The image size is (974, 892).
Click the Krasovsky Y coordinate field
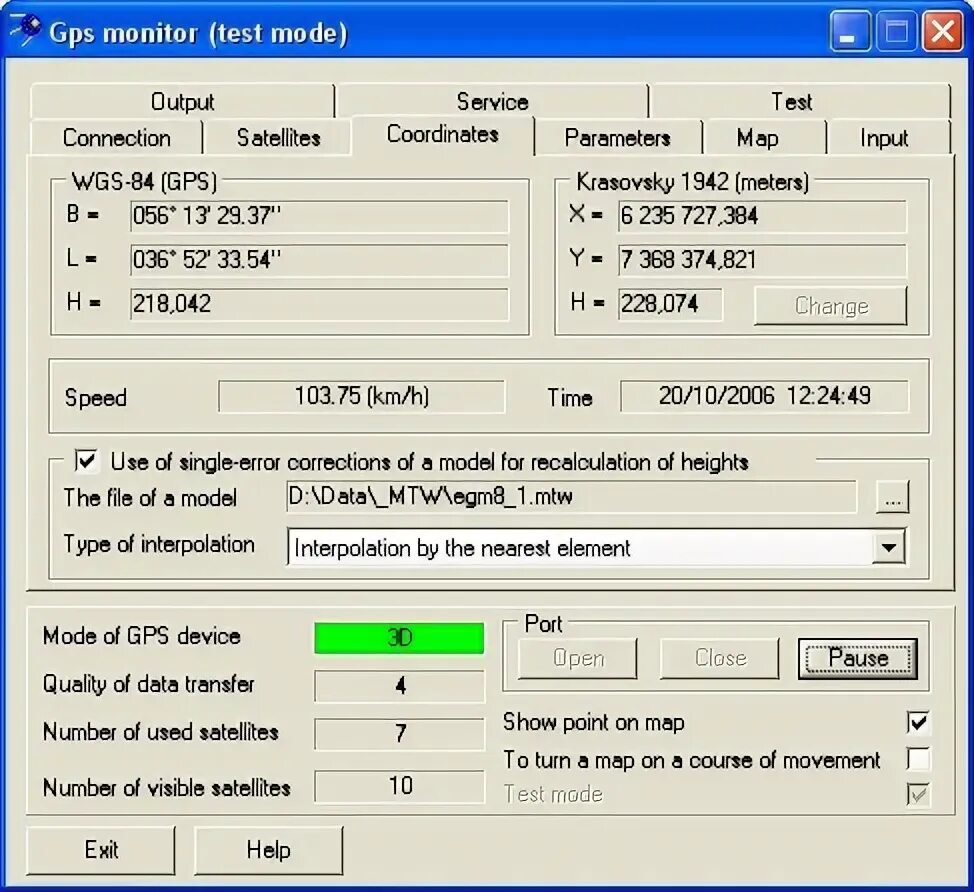click(x=762, y=260)
